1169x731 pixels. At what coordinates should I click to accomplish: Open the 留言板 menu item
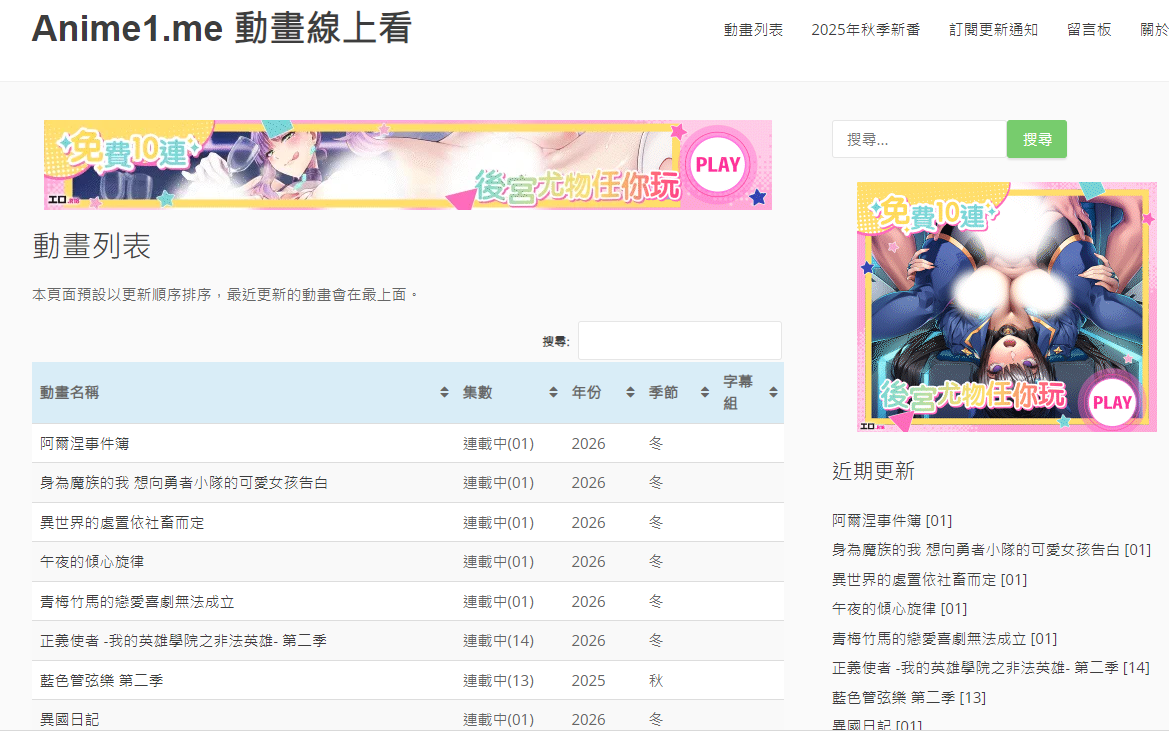point(1089,30)
